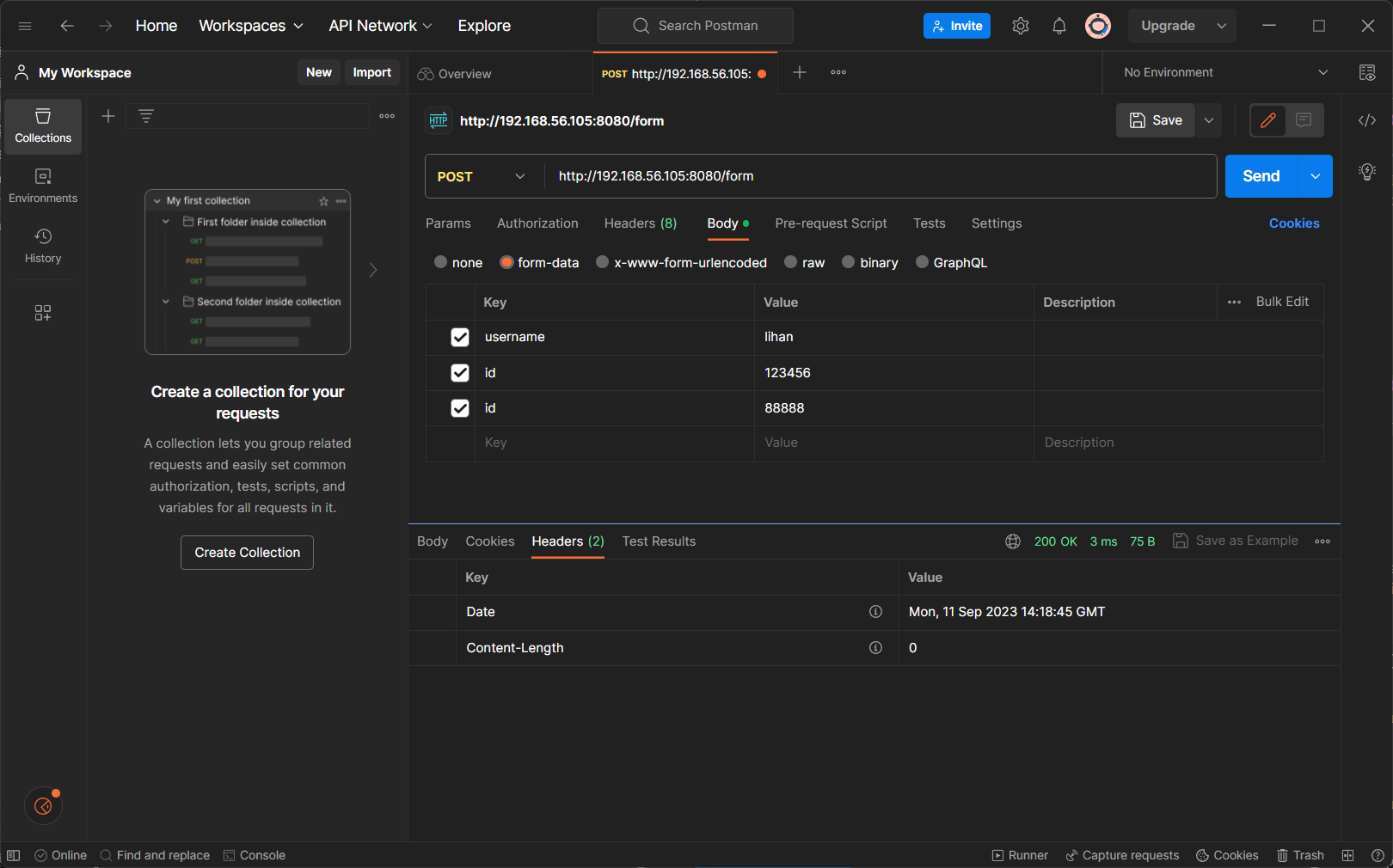1393x868 pixels.
Task: Open the Cookies link in request
Action: point(1294,223)
